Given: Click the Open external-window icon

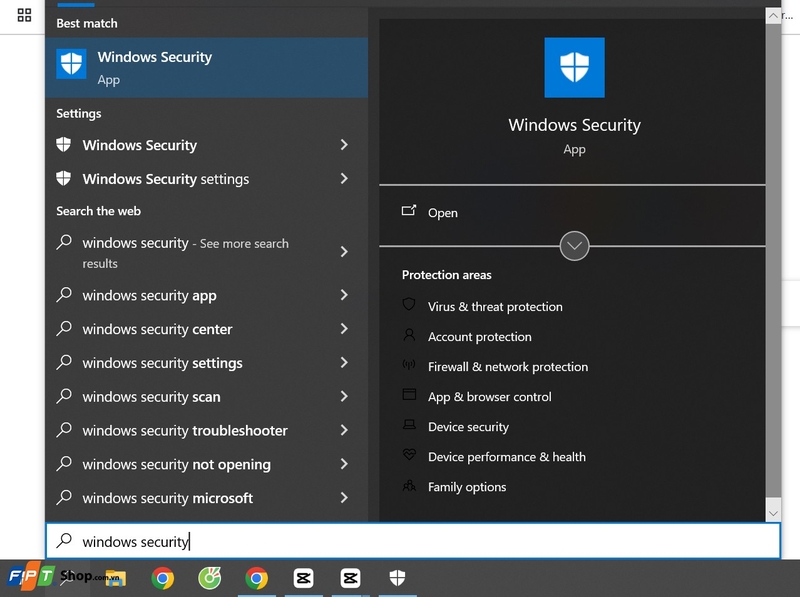Looking at the screenshot, I should point(409,210).
